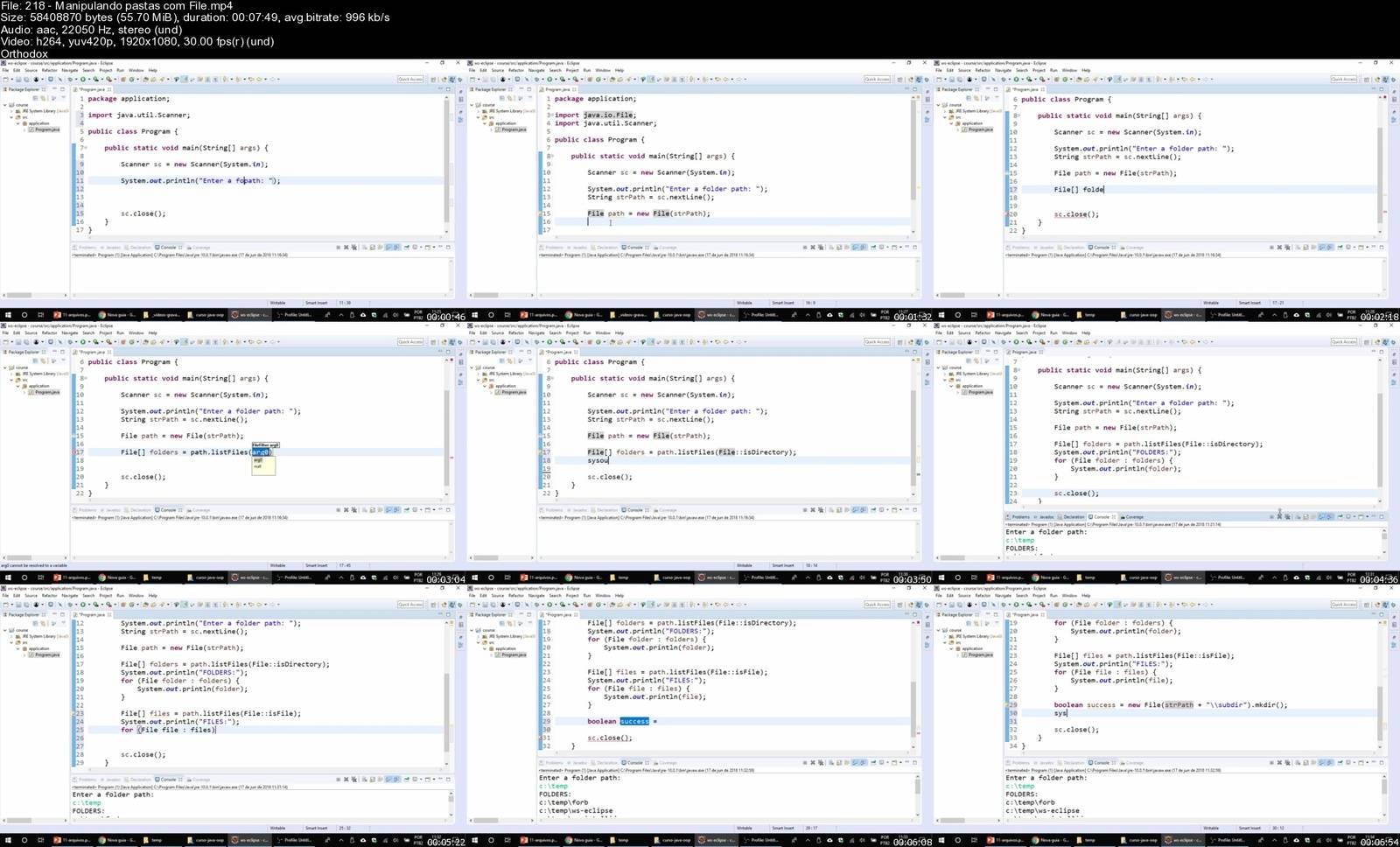This screenshot has height=847, width=1400.
Task: Click the Profile Untitled taskbar item, 00:01:32 frame
Action: coord(761,315)
